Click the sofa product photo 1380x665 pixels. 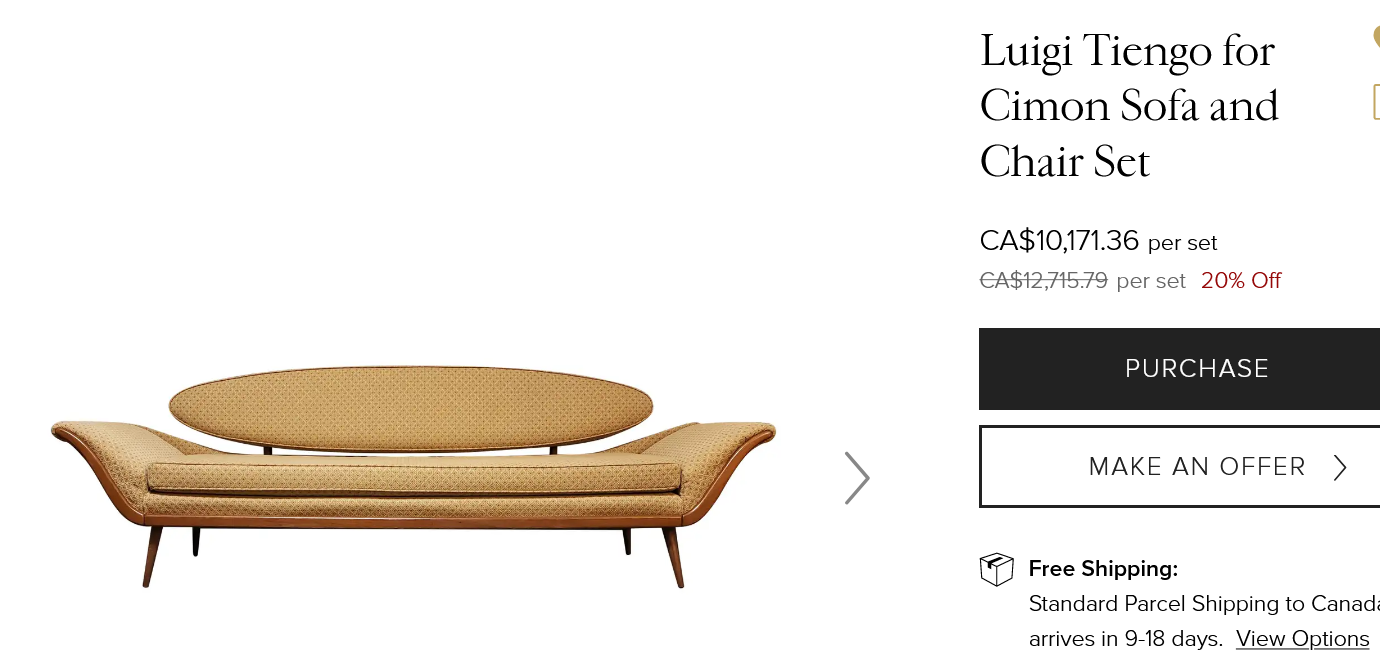(413, 476)
